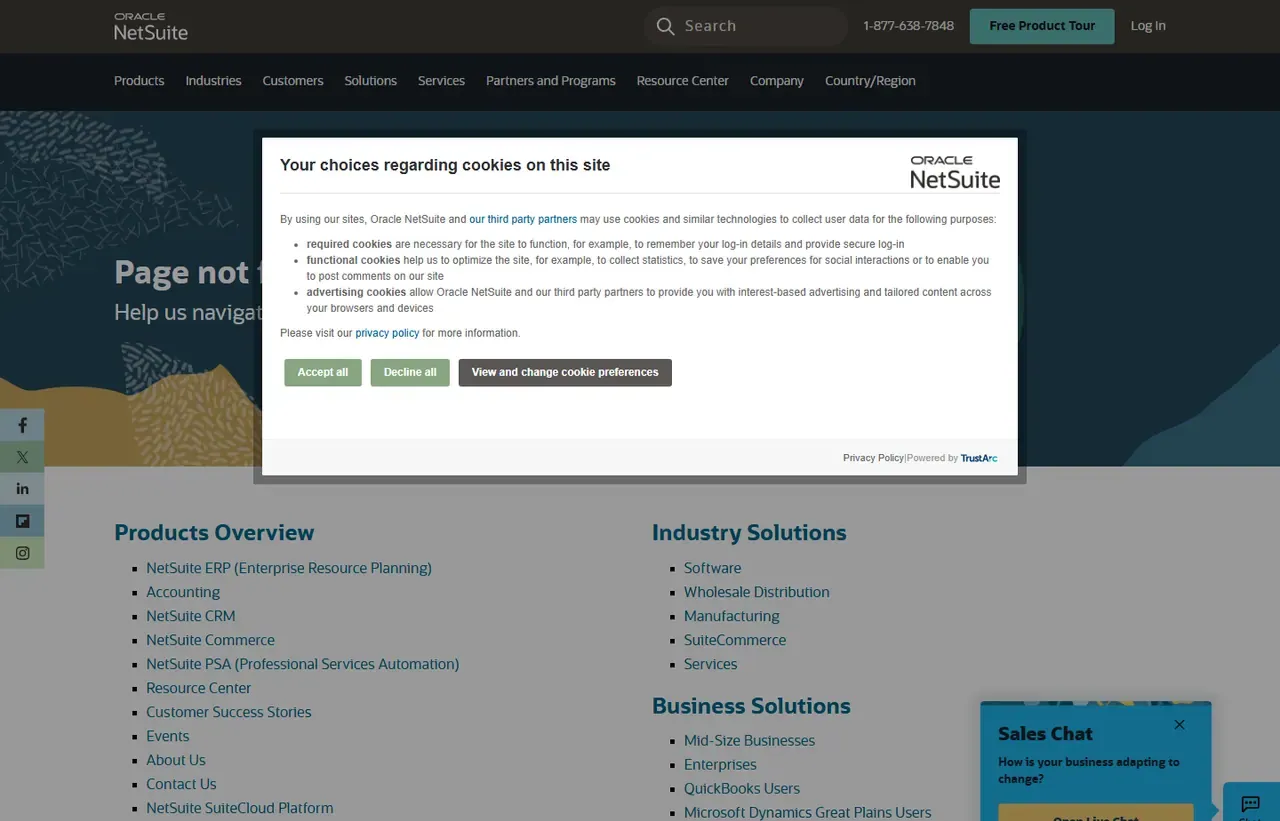
Task: Open the NetSuite Commerce link
Action: (210, 640)
